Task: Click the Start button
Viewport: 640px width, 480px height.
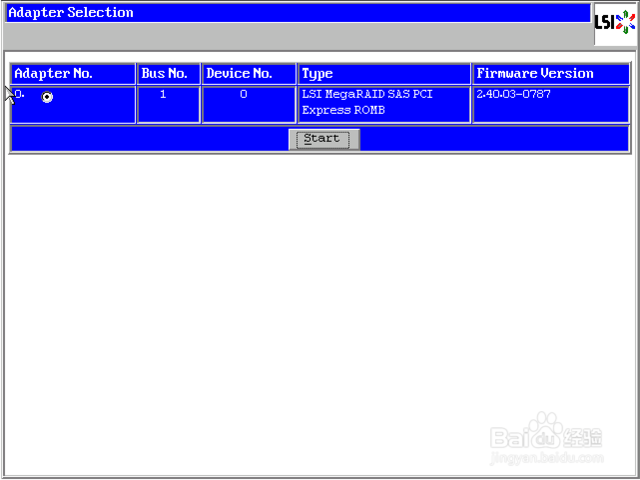Action: pyautogui.click(x=324, y=139)
